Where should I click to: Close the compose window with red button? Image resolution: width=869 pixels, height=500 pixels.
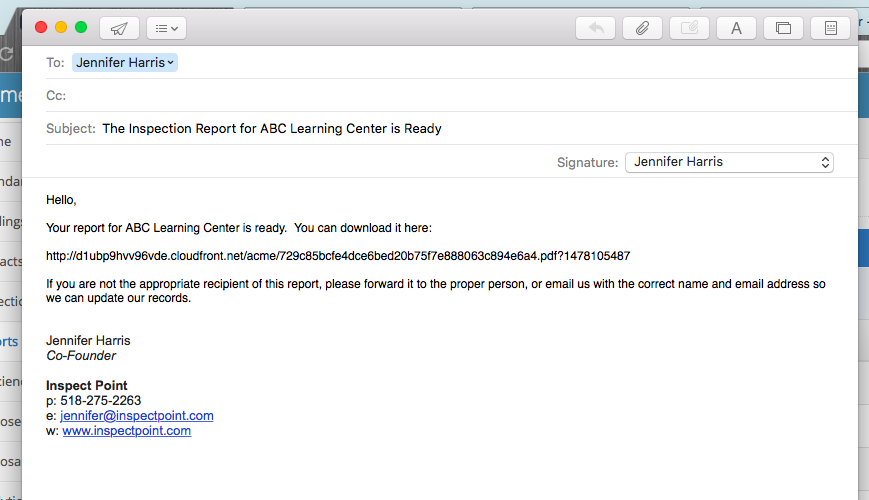[x=41, y=27]
